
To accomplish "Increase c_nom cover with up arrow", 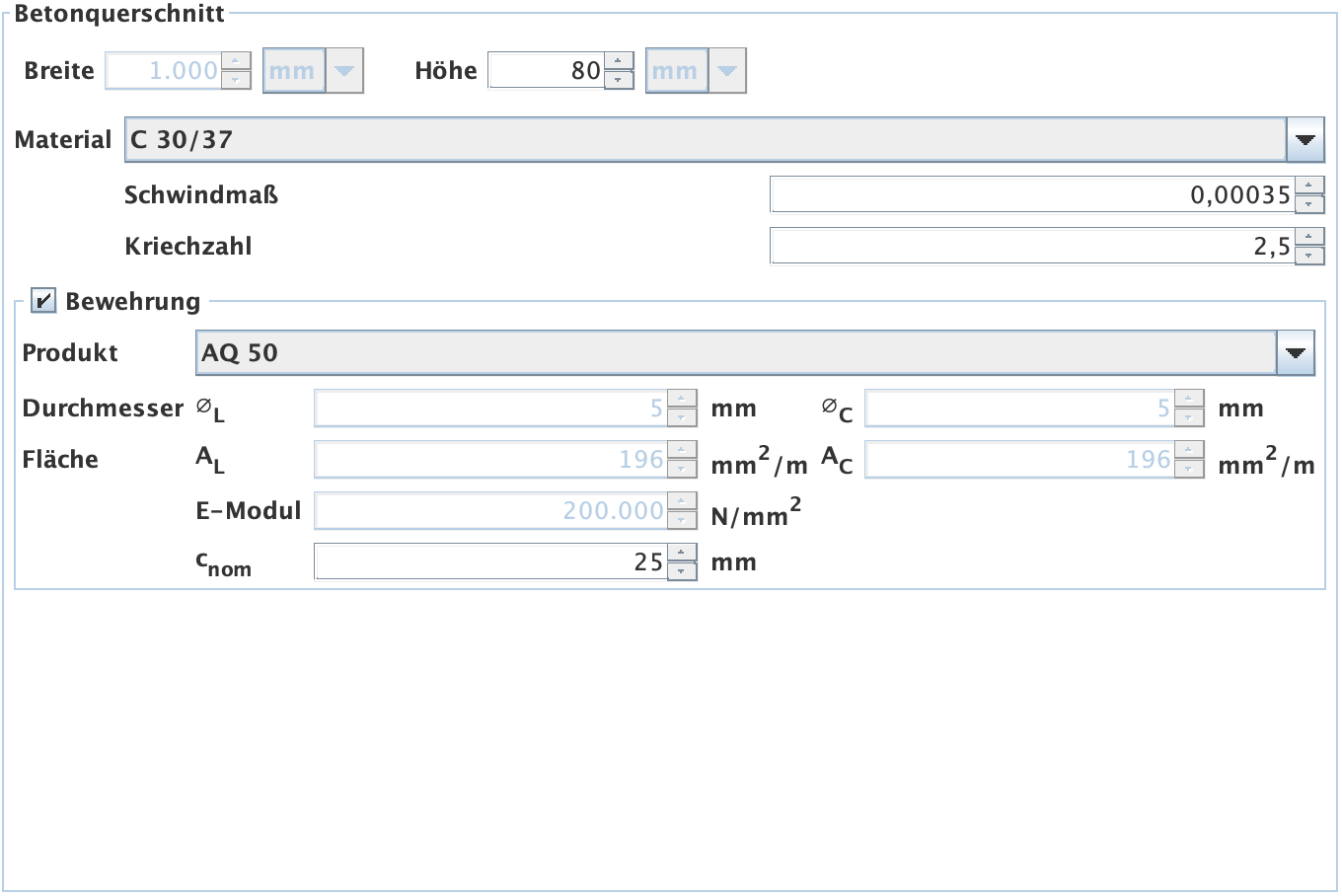I will (x=682, y=553).
